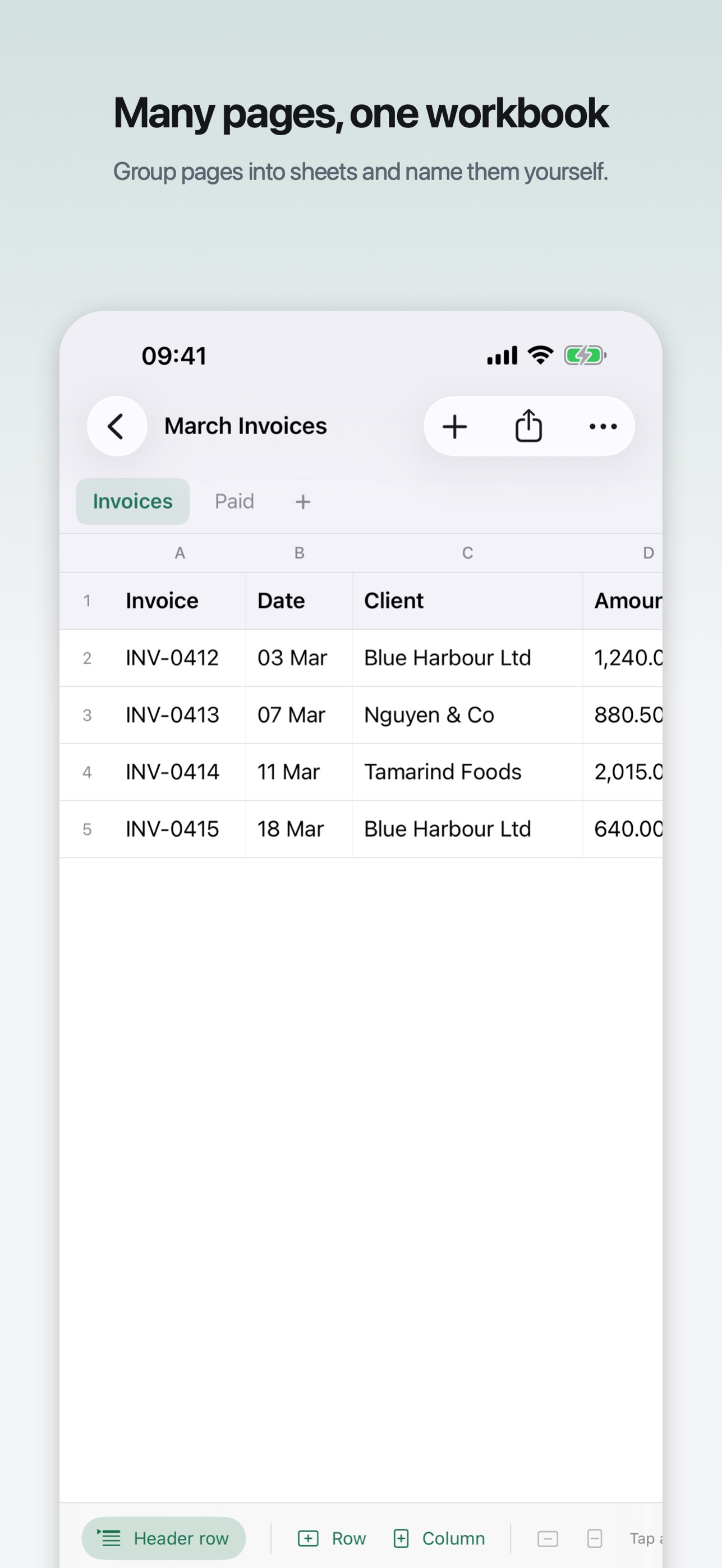
Task: Tap the plus icon in top toolbar
Action: coord(454,426)
